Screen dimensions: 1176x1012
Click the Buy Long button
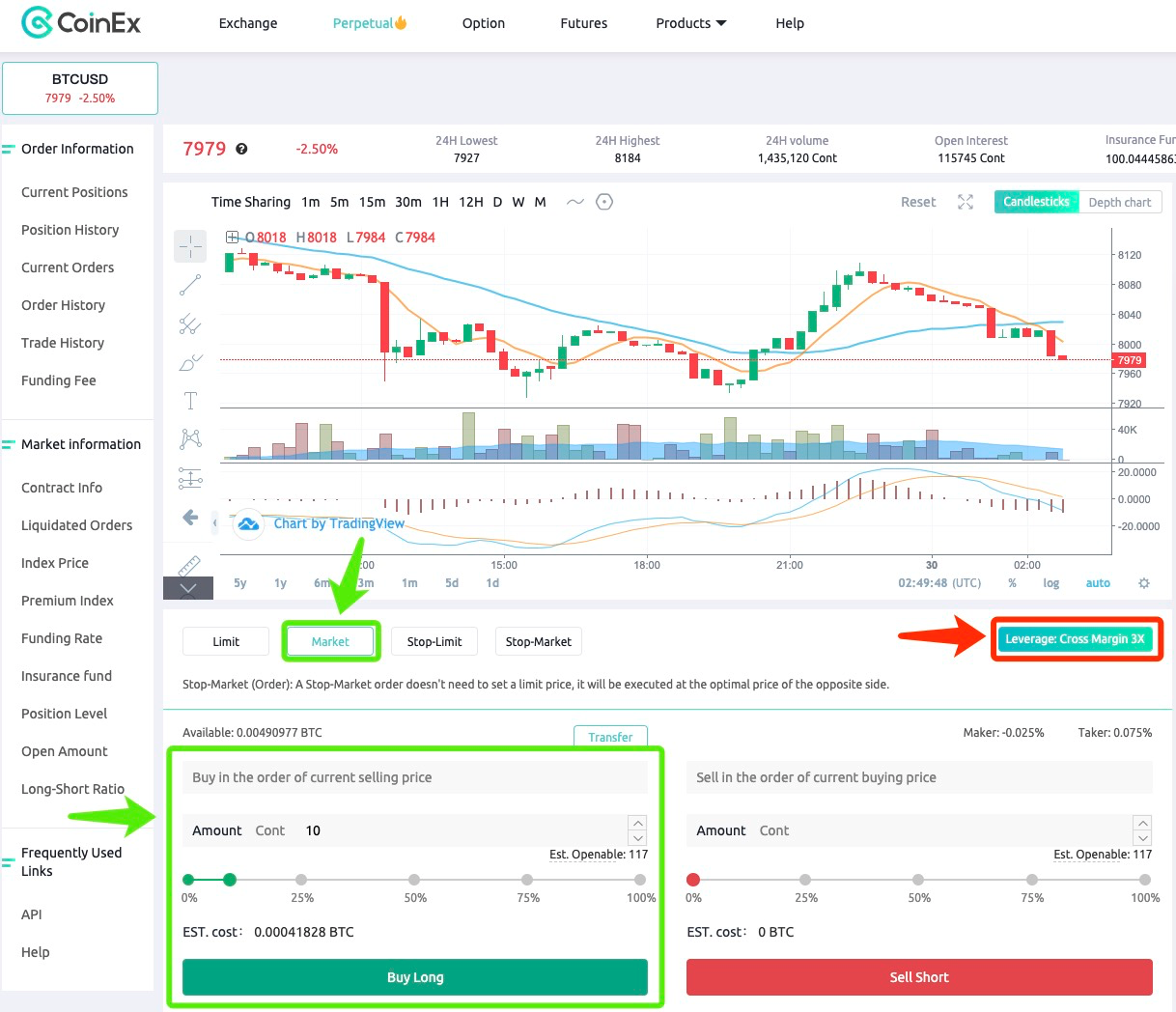(x=415, y=977)
